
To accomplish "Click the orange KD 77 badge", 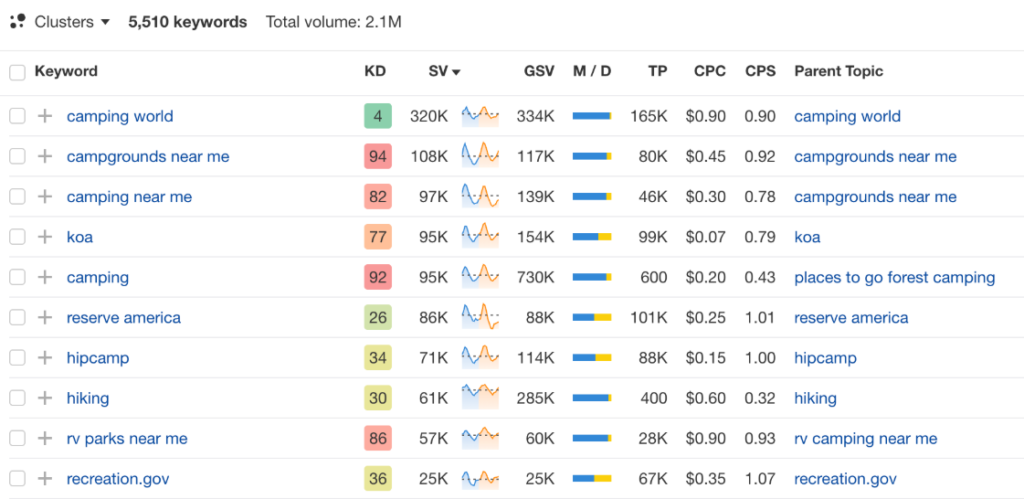I will tap(377, 237).
